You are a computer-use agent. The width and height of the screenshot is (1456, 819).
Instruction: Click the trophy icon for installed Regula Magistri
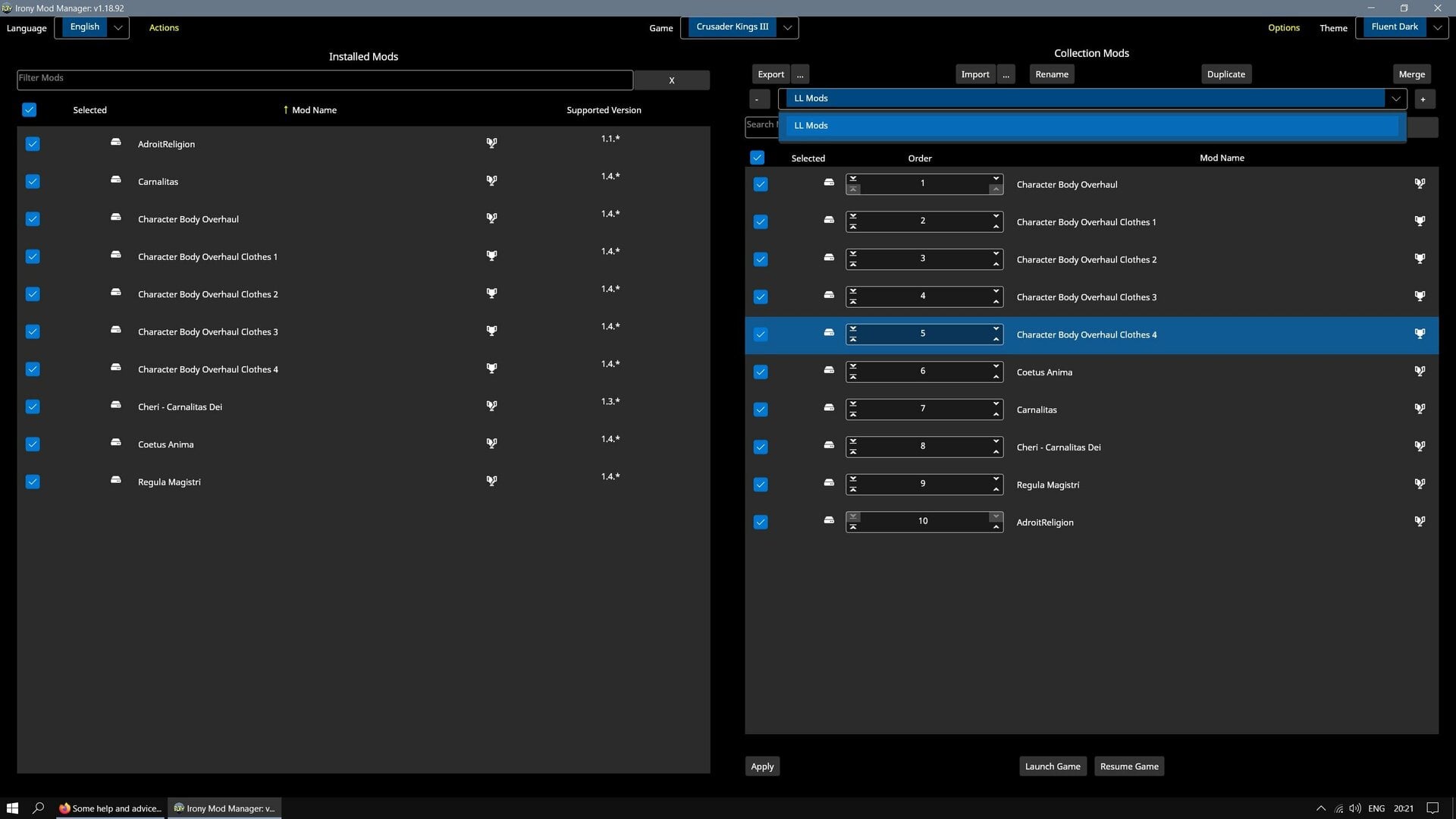click(x=491, y=481)
